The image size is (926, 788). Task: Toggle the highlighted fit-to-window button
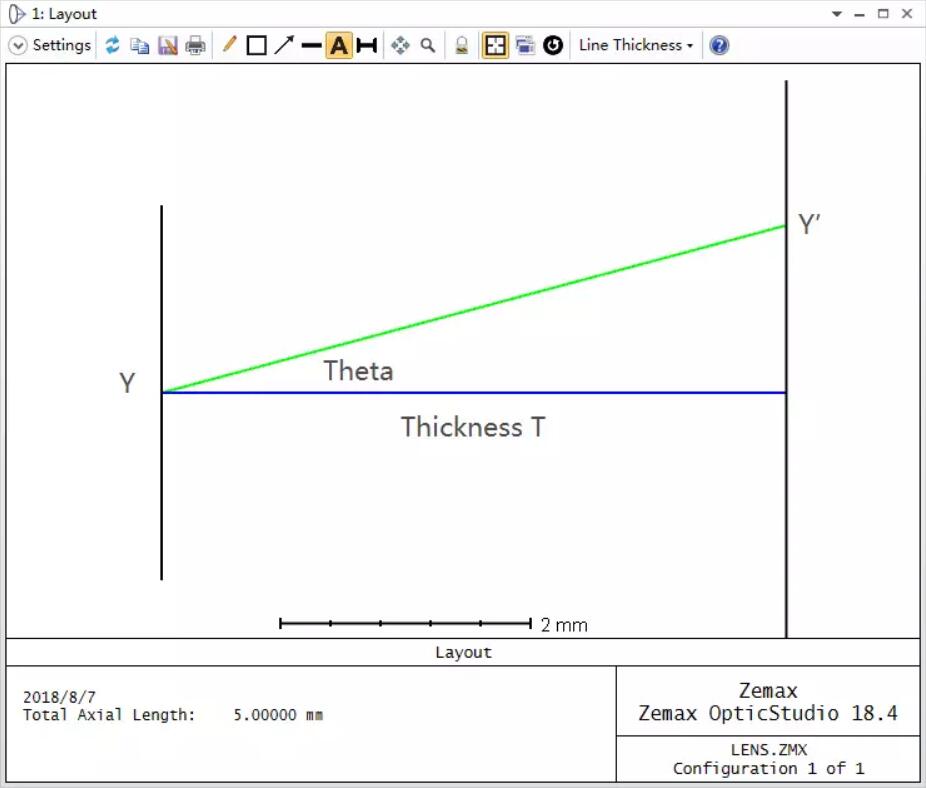pos(495,45)
